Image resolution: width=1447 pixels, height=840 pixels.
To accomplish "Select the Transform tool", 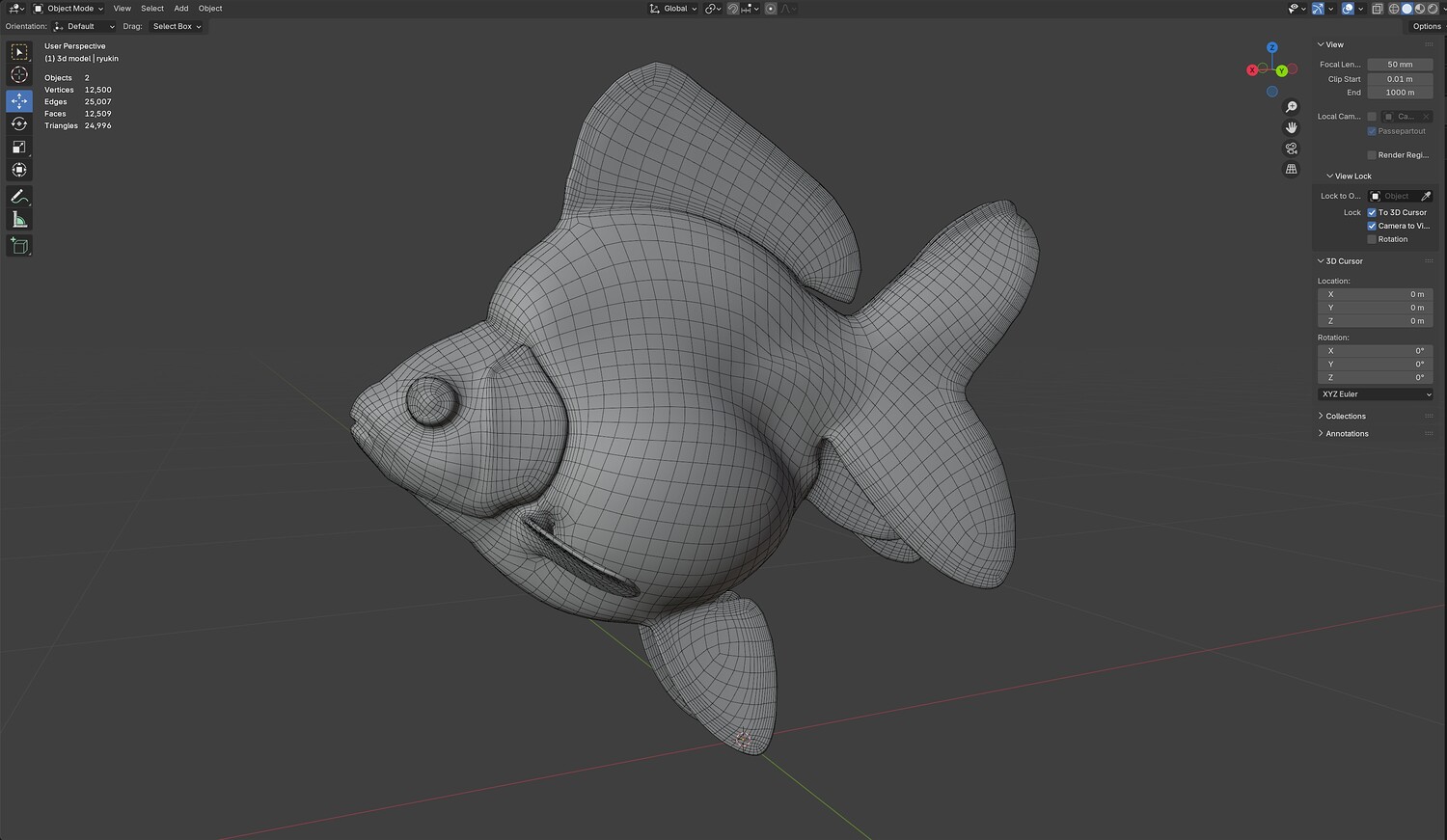I will (19, 170).
